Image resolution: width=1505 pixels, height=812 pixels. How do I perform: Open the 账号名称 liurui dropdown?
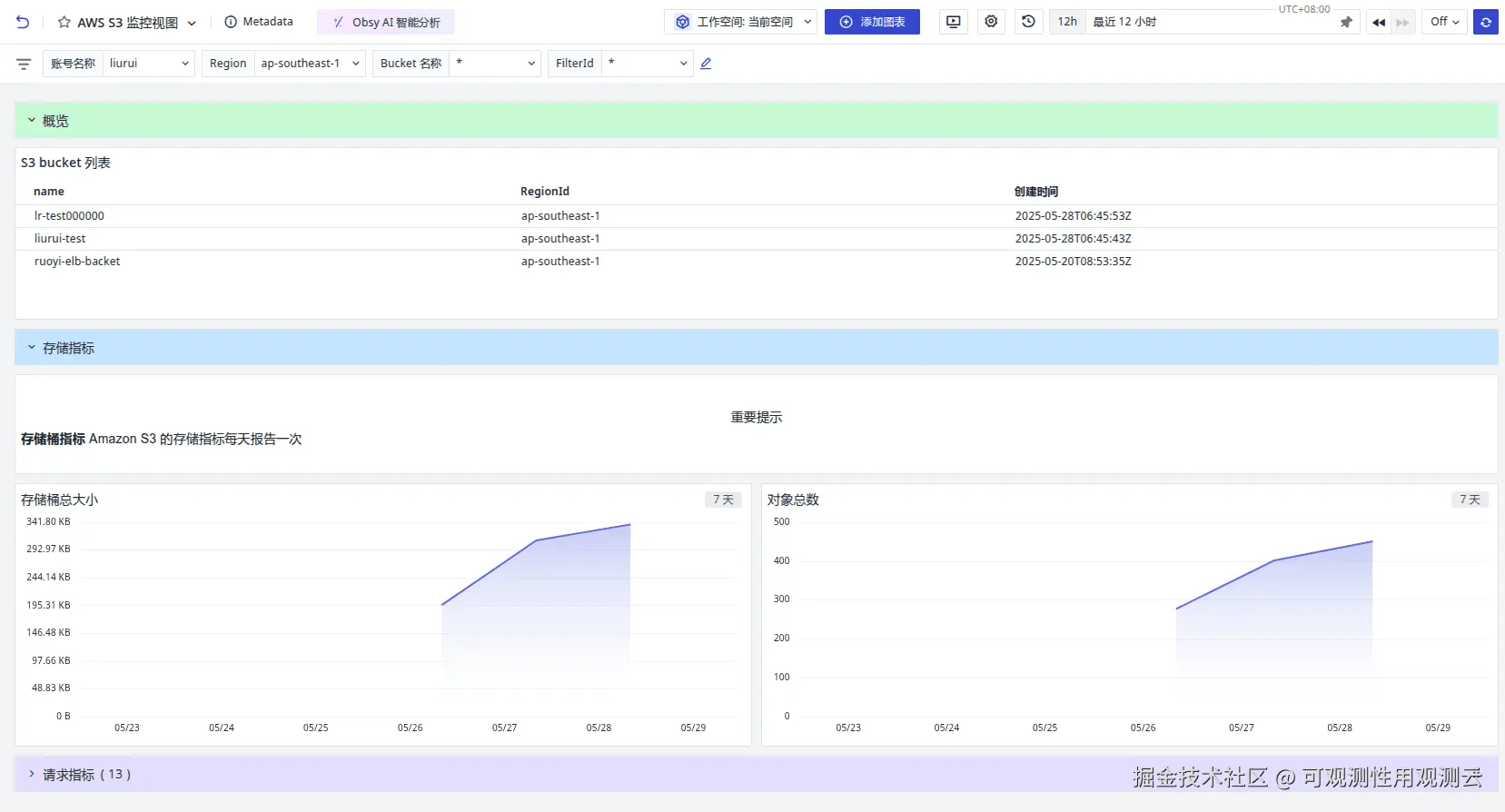pos(119,64)
